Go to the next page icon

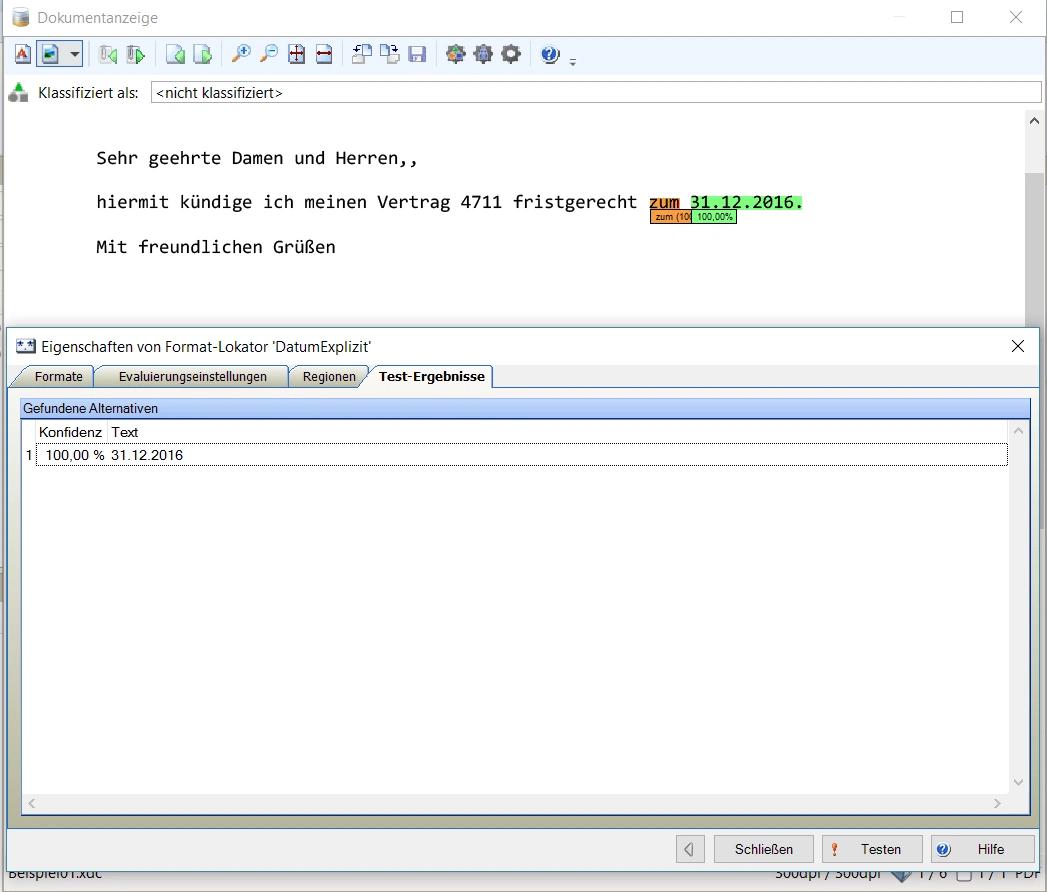202,54
